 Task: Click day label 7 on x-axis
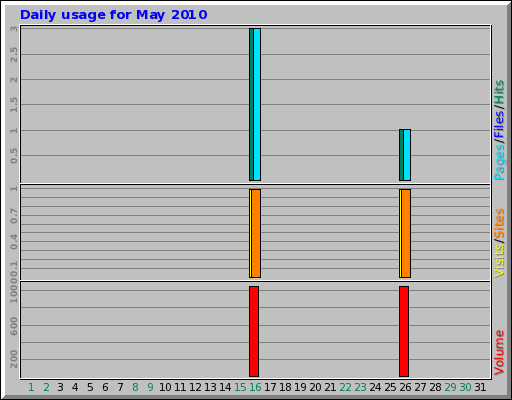point(120,387)
